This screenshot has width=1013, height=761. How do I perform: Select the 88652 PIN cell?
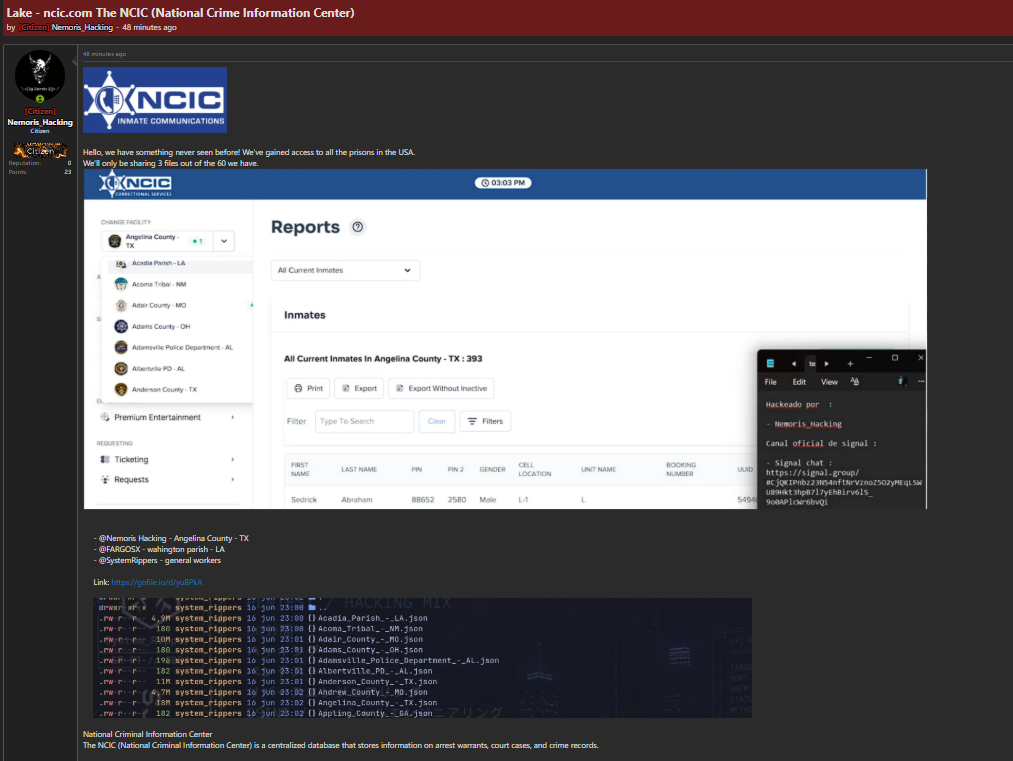(x=423, y=500)
